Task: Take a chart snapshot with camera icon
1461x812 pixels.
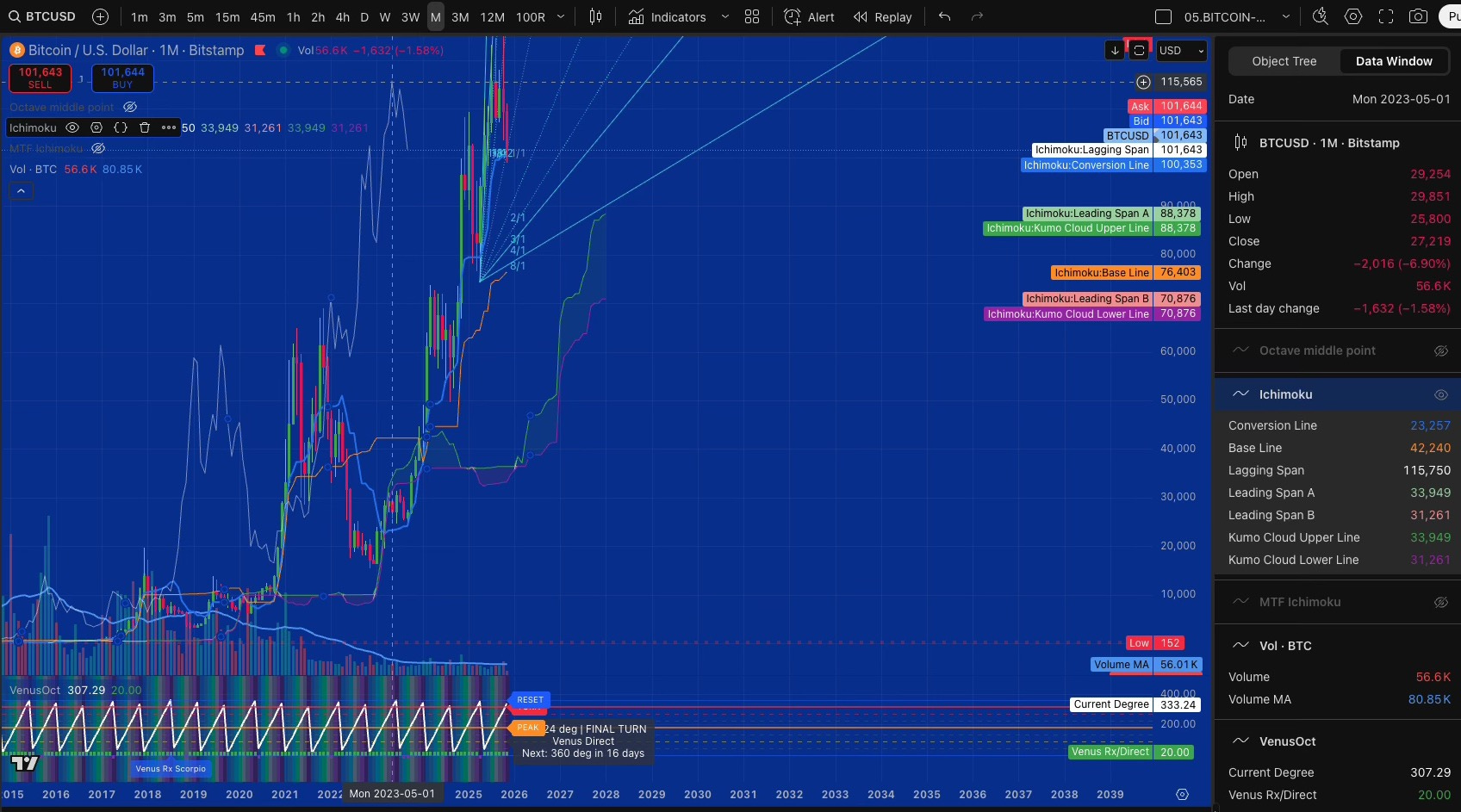Action: pos(1418,16)
